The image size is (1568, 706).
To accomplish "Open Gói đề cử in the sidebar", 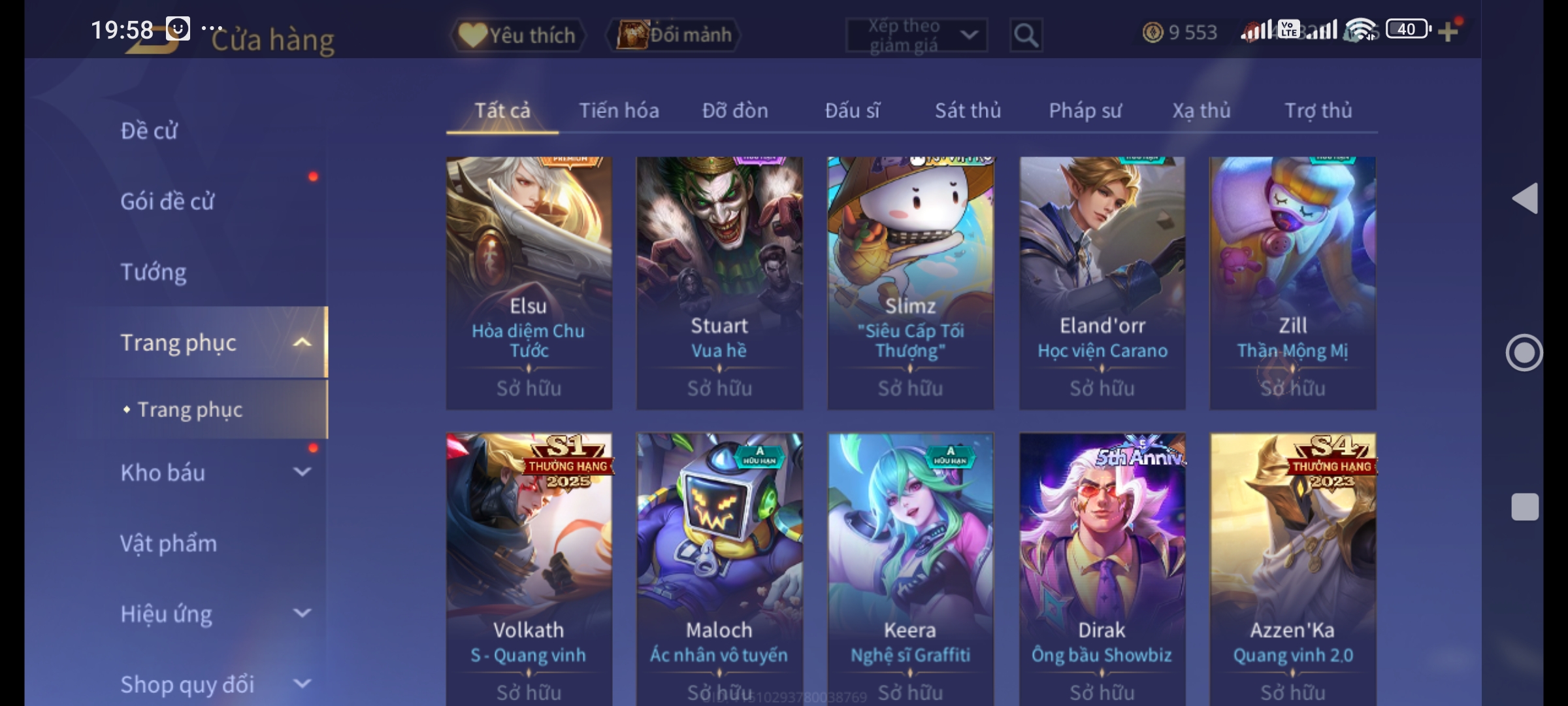I will (167, 201).
